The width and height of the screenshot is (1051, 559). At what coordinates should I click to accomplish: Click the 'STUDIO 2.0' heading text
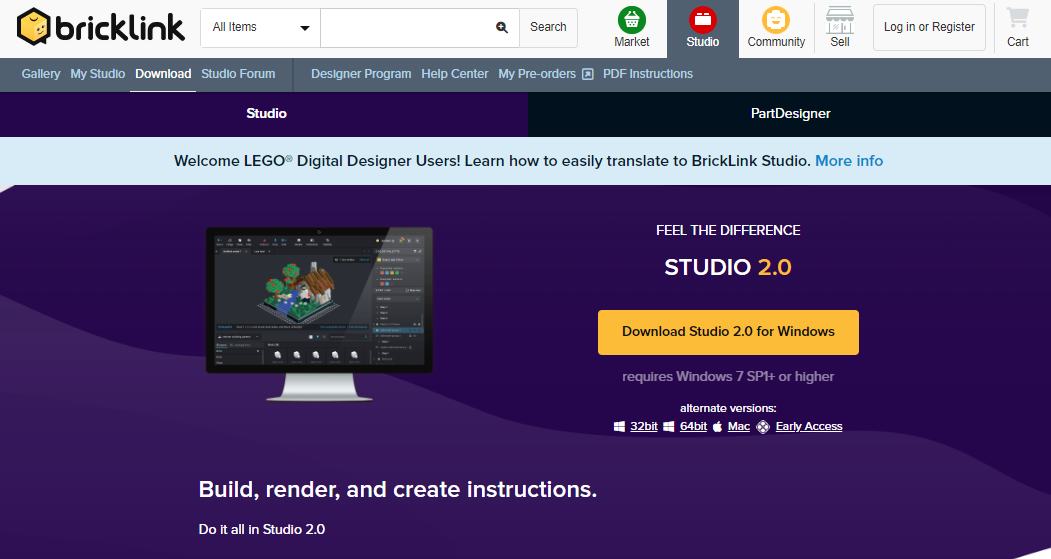pos(728,267)
